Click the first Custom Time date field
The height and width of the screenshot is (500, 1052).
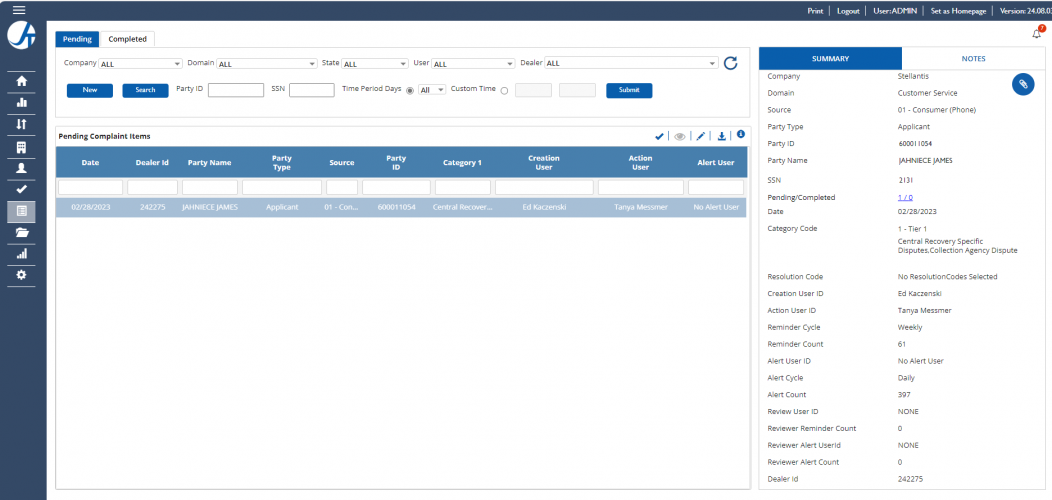tap(533, 90)
